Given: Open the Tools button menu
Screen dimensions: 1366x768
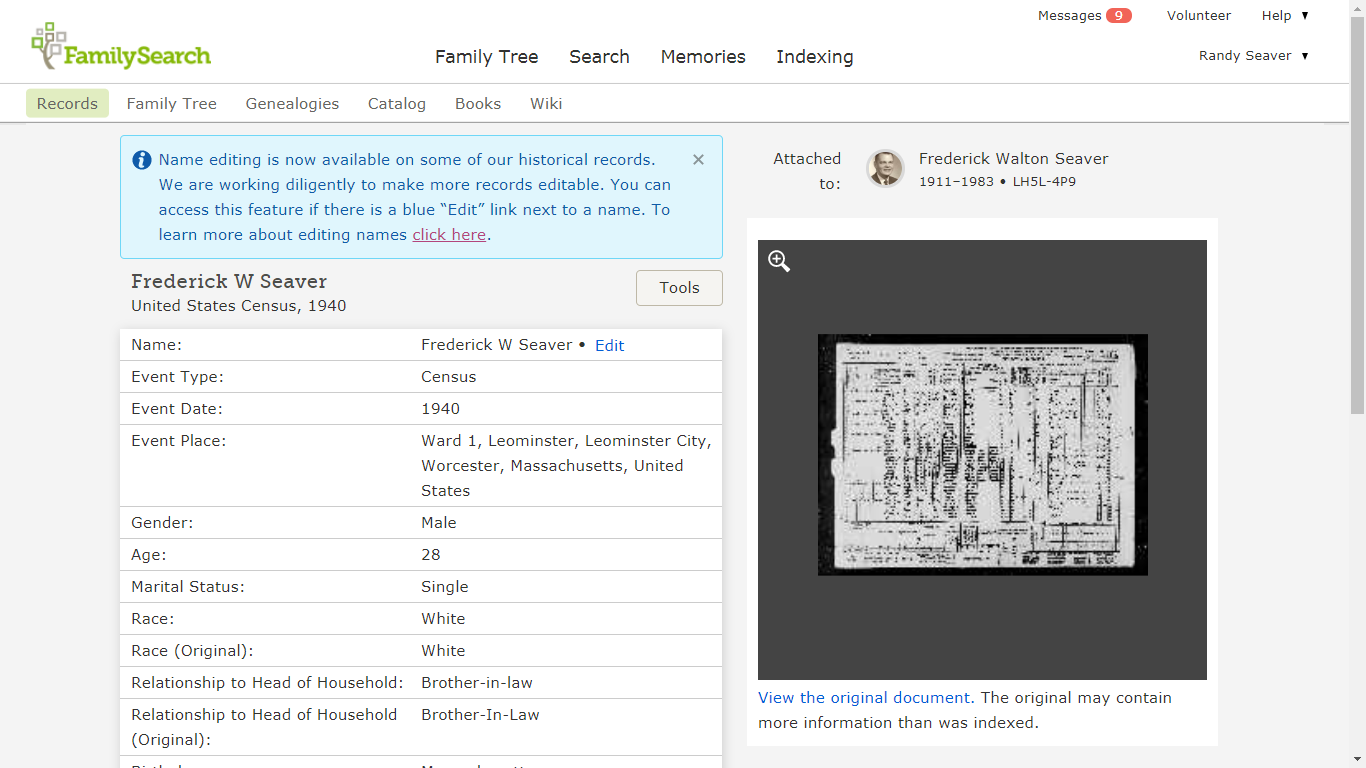Looking at the screenshot, I should (x=679, y=288).
